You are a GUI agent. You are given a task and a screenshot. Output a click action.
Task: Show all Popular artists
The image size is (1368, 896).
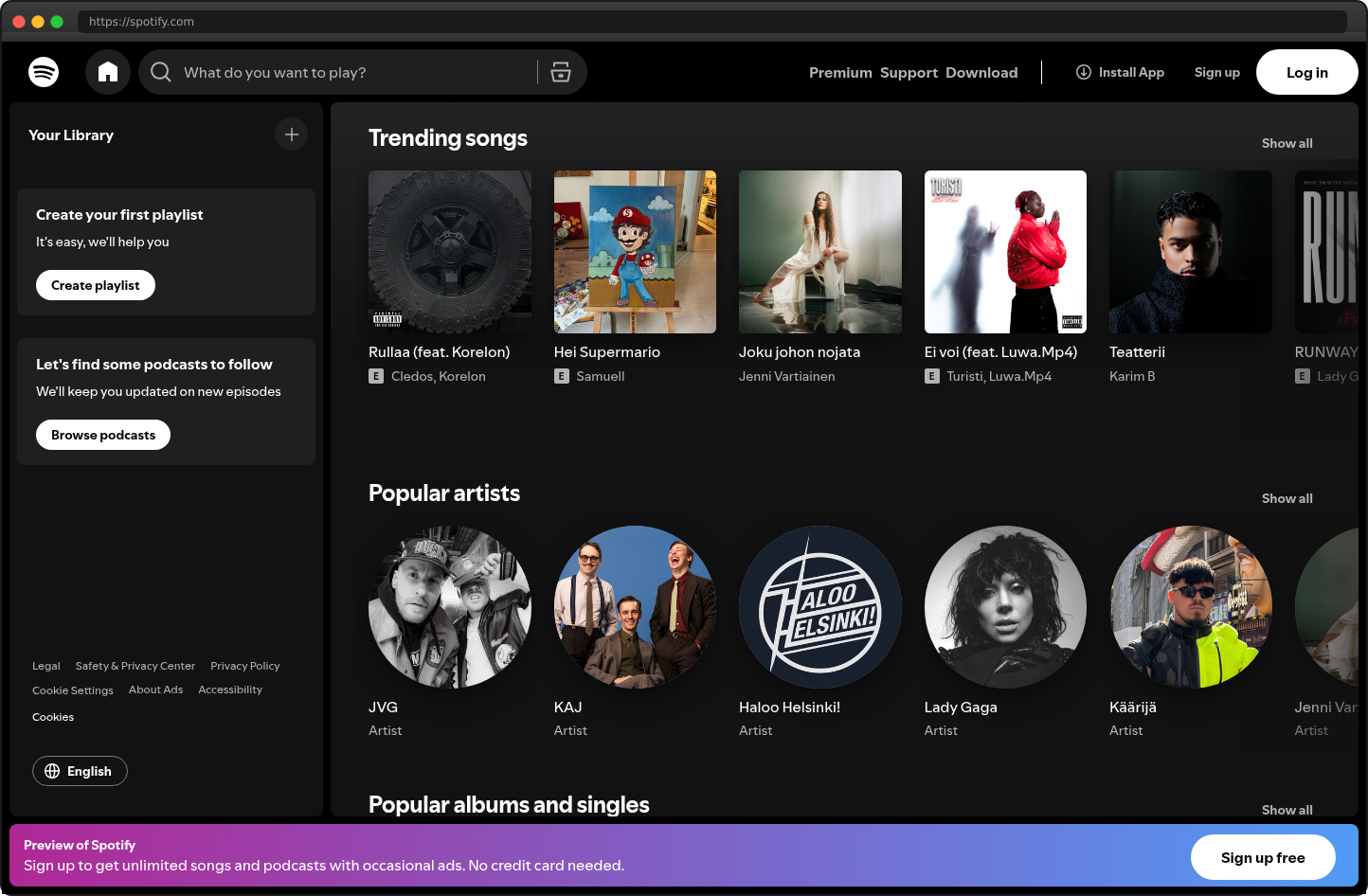1287,498
